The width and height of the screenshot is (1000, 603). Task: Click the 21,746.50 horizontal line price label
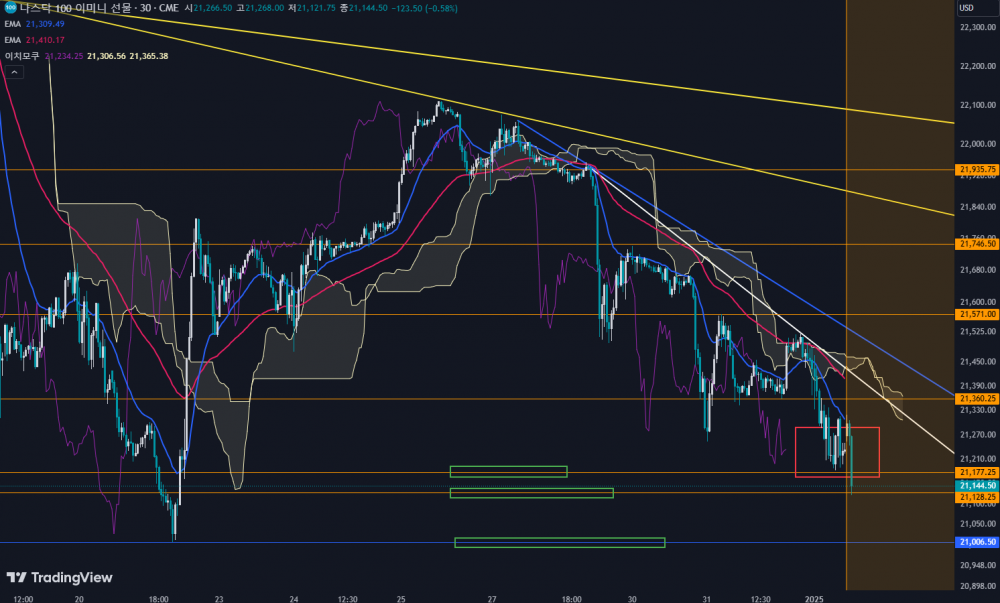[976, 244]
